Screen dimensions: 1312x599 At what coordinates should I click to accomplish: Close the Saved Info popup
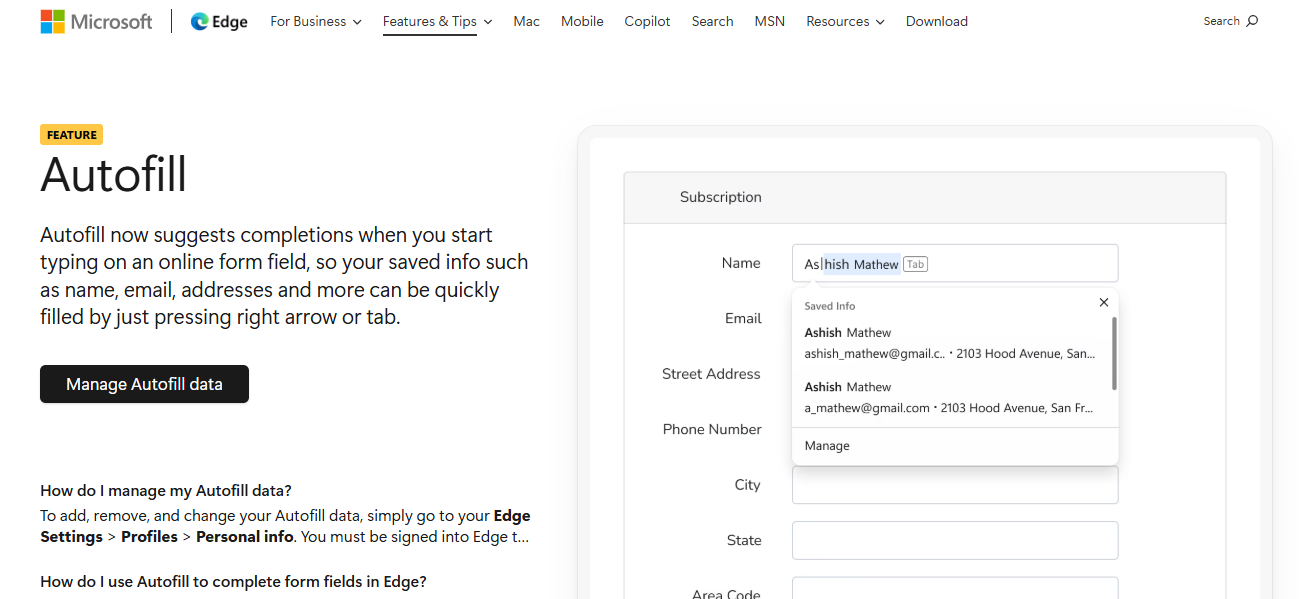coord(1104,302)
